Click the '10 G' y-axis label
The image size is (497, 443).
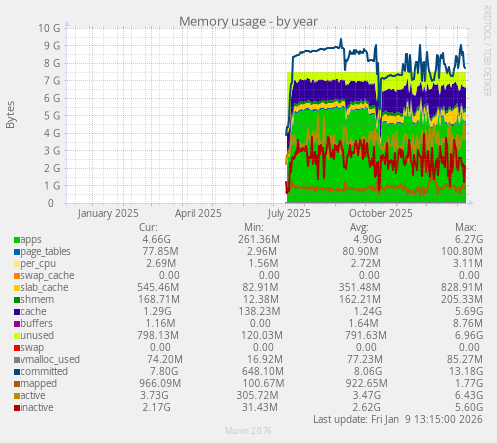coord(49,28)
